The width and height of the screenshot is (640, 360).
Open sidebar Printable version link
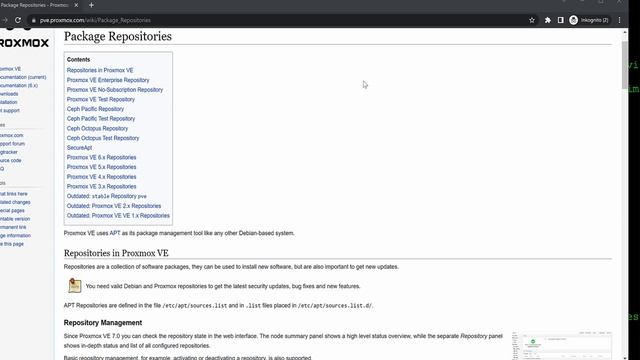click(15, 219)
